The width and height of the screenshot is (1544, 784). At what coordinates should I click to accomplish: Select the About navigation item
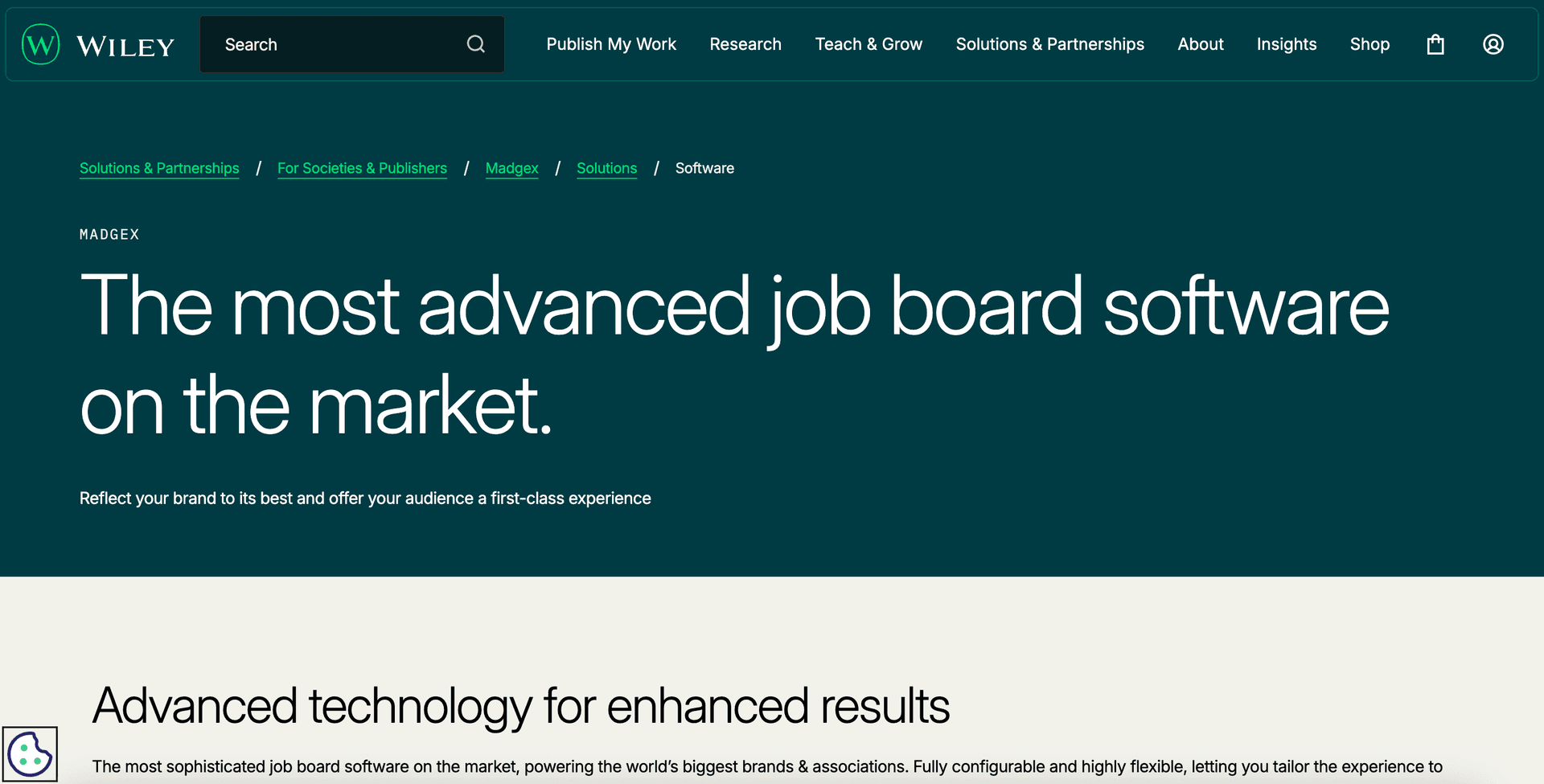point(1201,44)
